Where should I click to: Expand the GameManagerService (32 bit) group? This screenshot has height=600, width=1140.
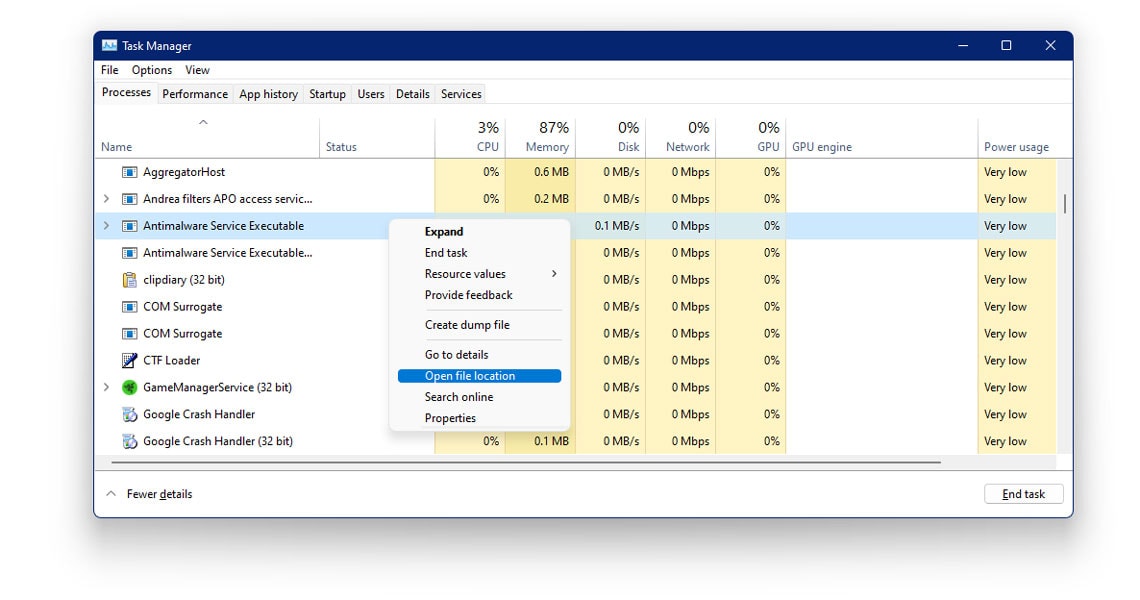click(x=108, y=387)
